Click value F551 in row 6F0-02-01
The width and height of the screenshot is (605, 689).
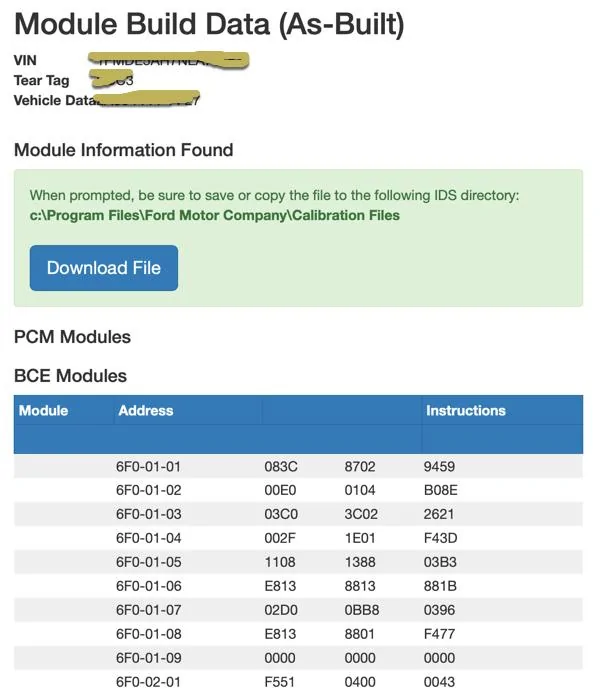[279, 682]
